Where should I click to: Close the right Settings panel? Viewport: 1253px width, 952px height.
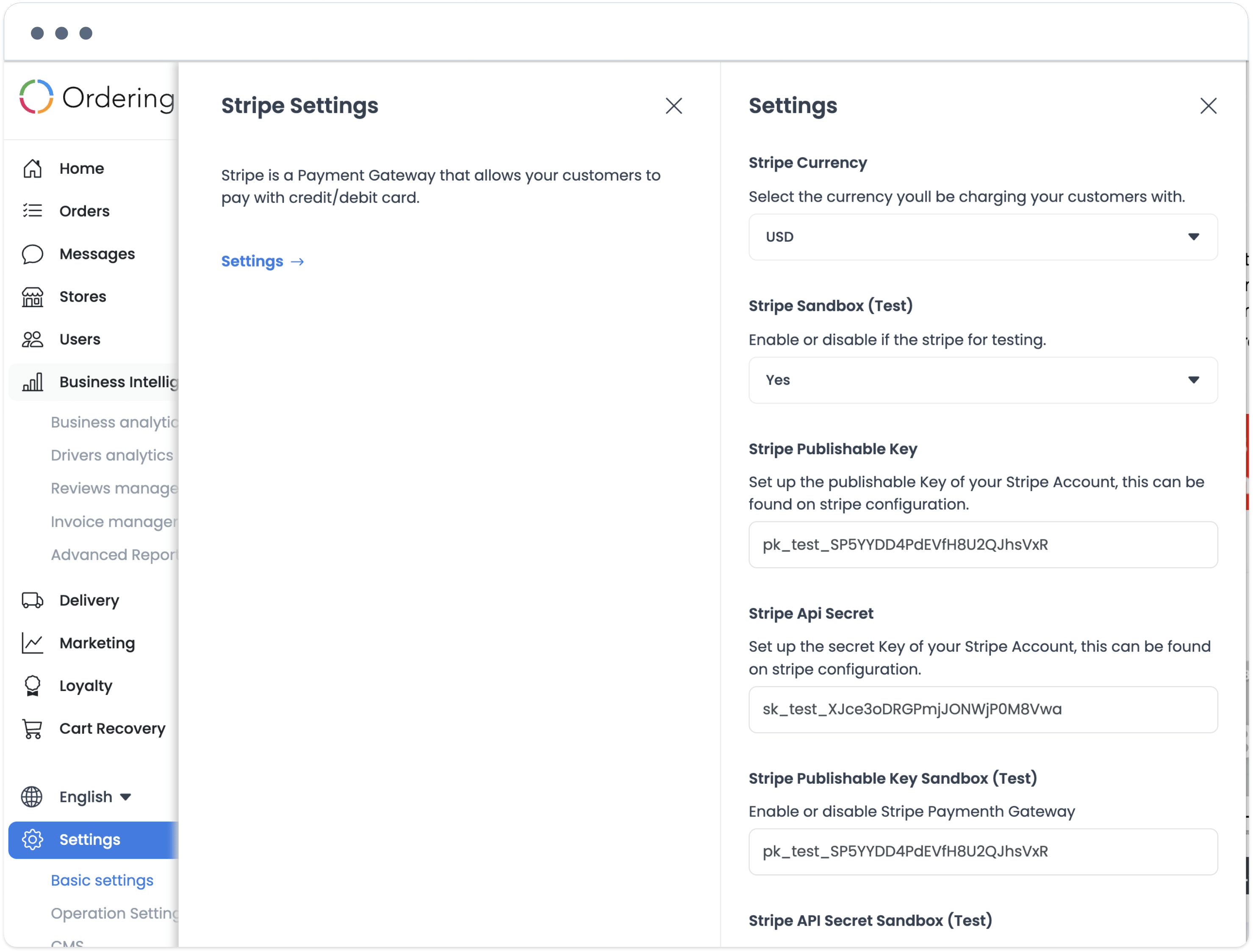pyautogui.click(x=1208, y=106)
